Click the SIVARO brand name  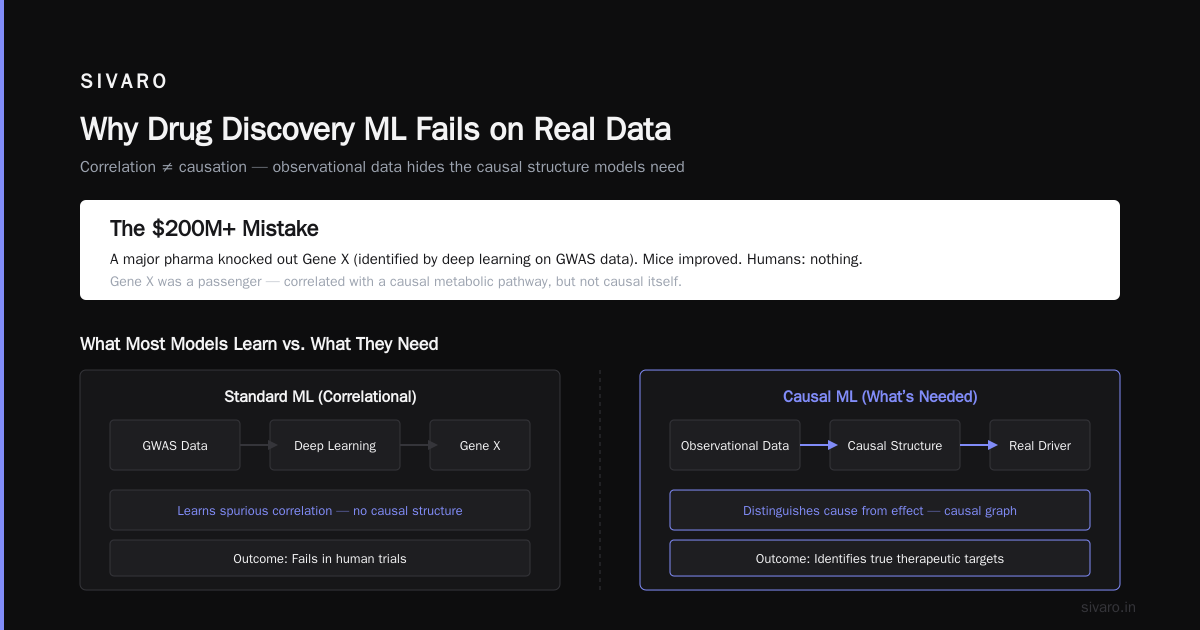tap(124, 82)
